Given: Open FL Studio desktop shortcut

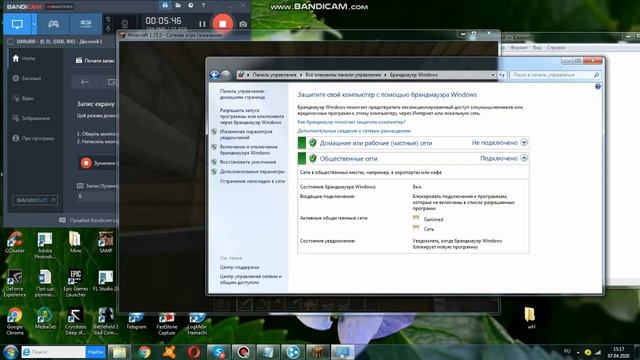Looking at the screenshot, I should (x=106, y=281).
